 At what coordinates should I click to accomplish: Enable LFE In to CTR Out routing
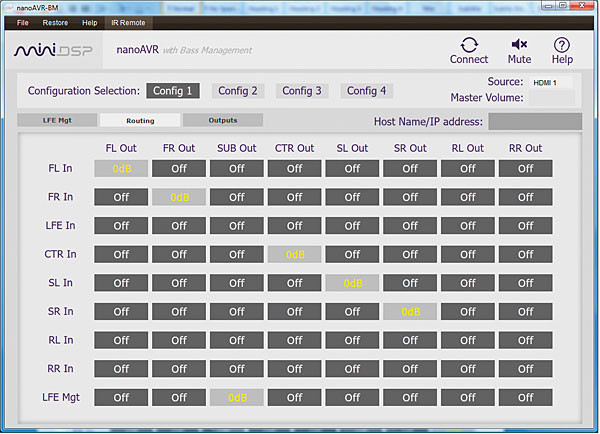coord(294,226)
